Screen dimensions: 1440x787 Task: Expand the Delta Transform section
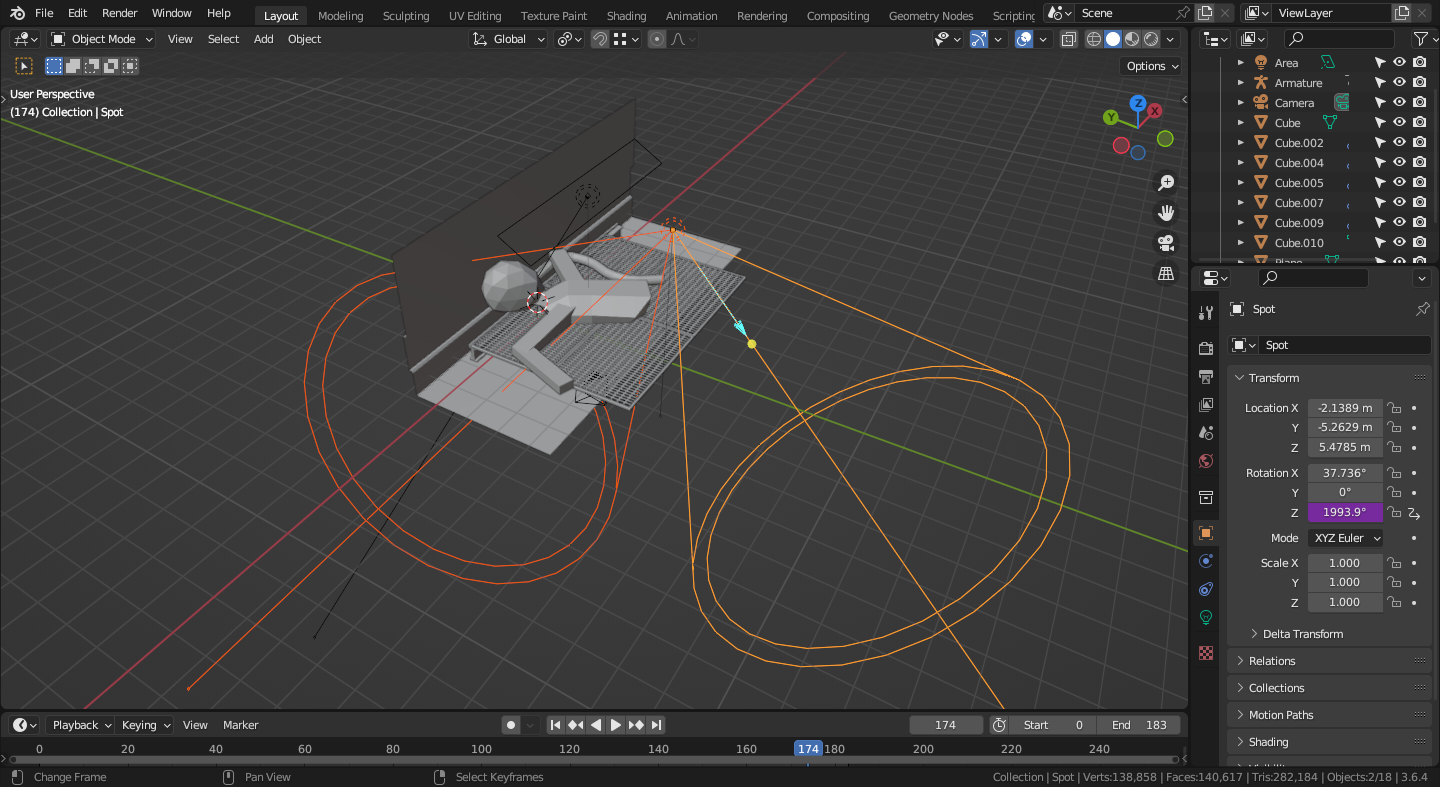click(1302, 634)
